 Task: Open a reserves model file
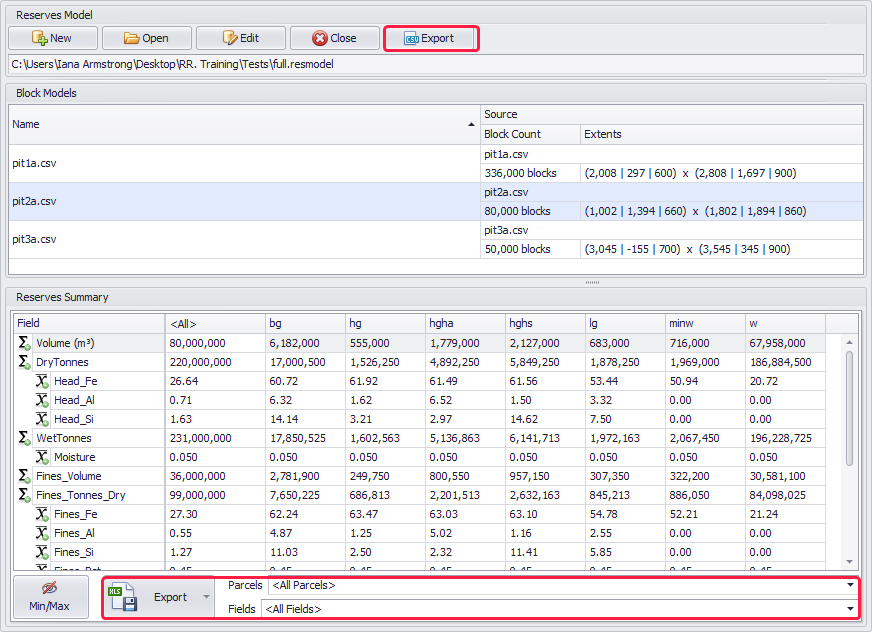point(147,38)
